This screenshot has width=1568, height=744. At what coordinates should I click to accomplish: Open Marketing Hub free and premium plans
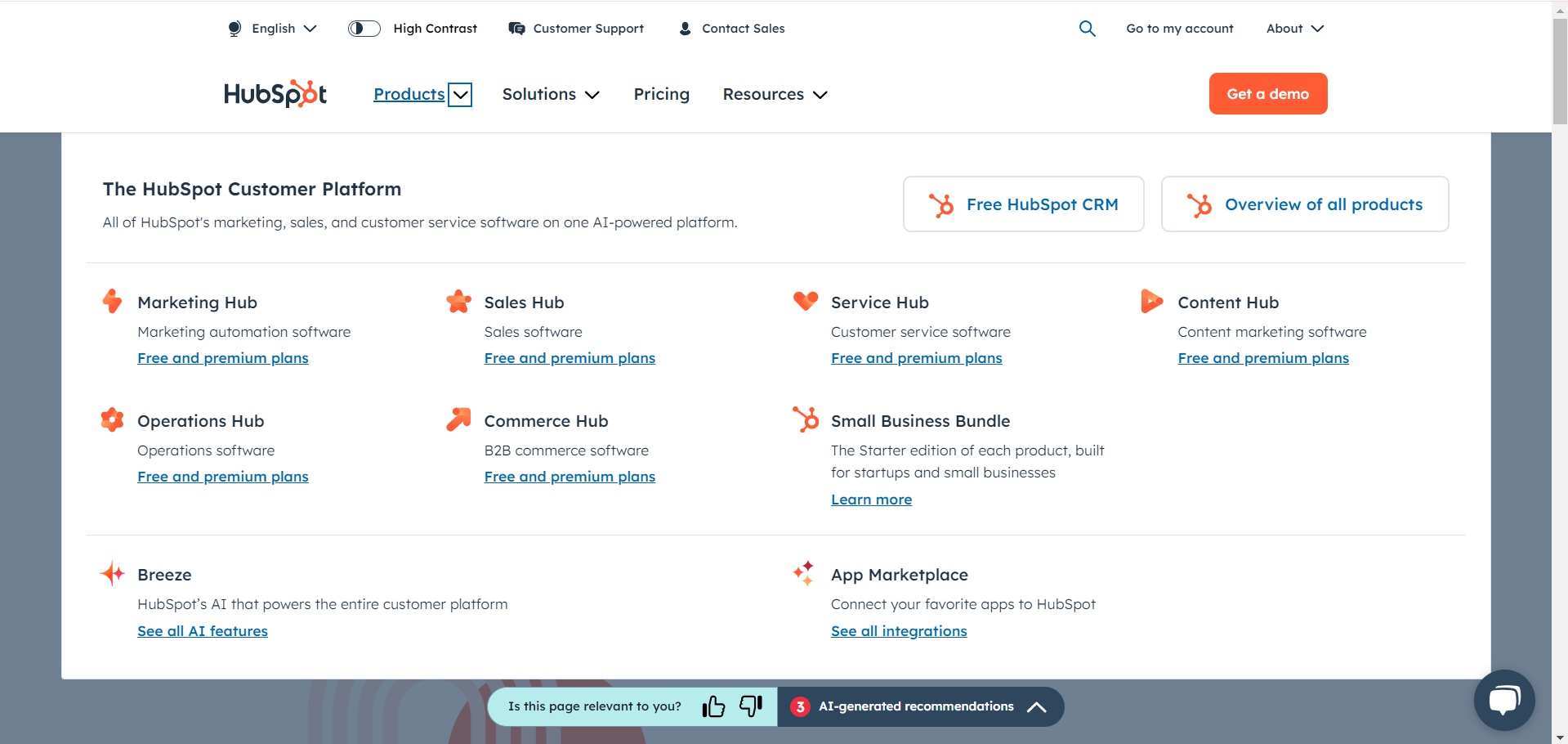point(223,358)
